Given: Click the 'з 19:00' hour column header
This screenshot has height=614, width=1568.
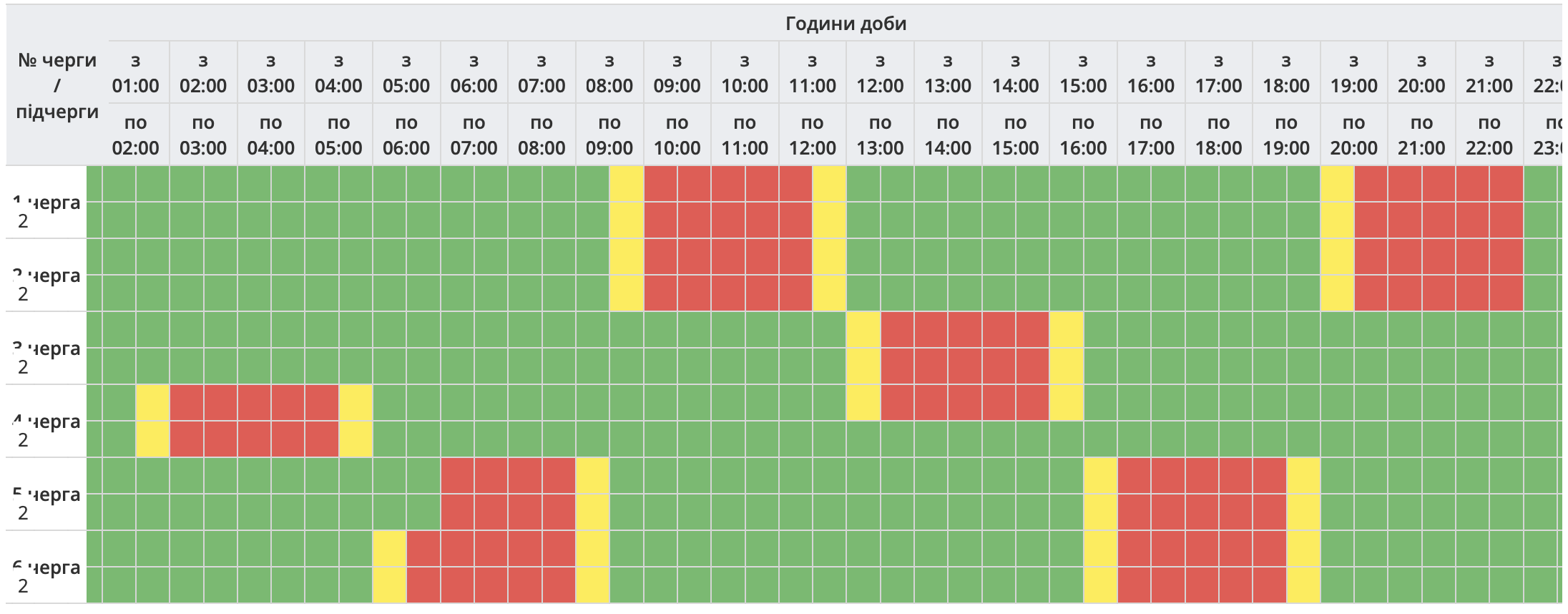Looking at the screenshot, I should click(1353, 73).
